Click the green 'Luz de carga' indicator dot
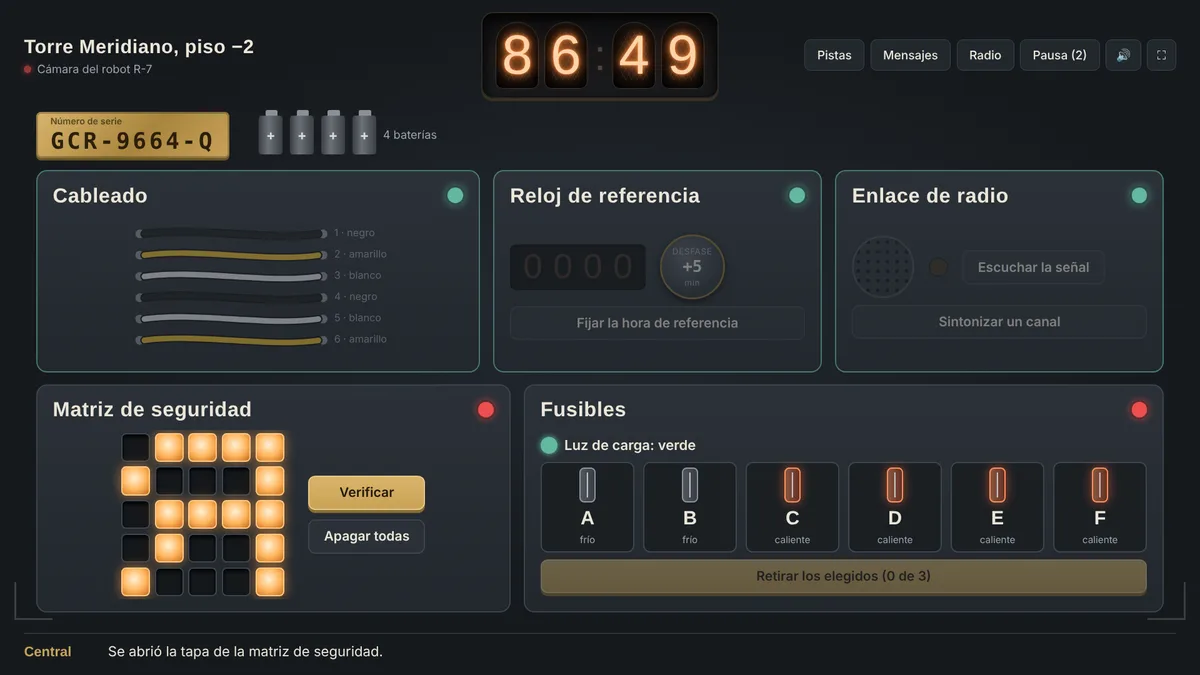Viewport: 1200px width, 675px height. click(549, 445)
